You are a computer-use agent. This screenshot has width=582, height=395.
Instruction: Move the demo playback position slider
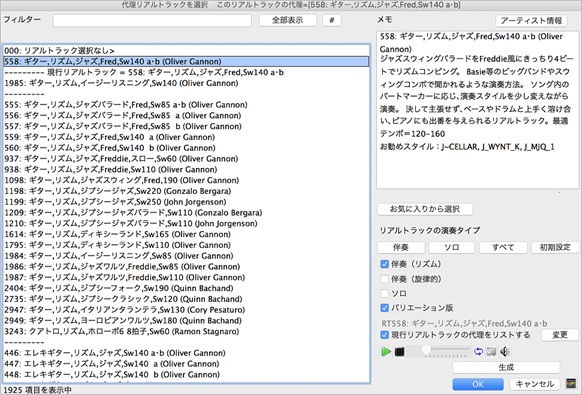(x=426, y=350)
